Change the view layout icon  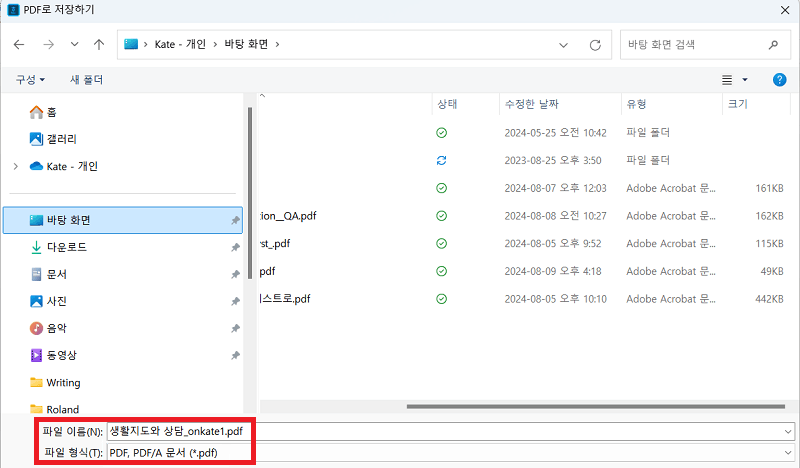click(x=727, y=80)
